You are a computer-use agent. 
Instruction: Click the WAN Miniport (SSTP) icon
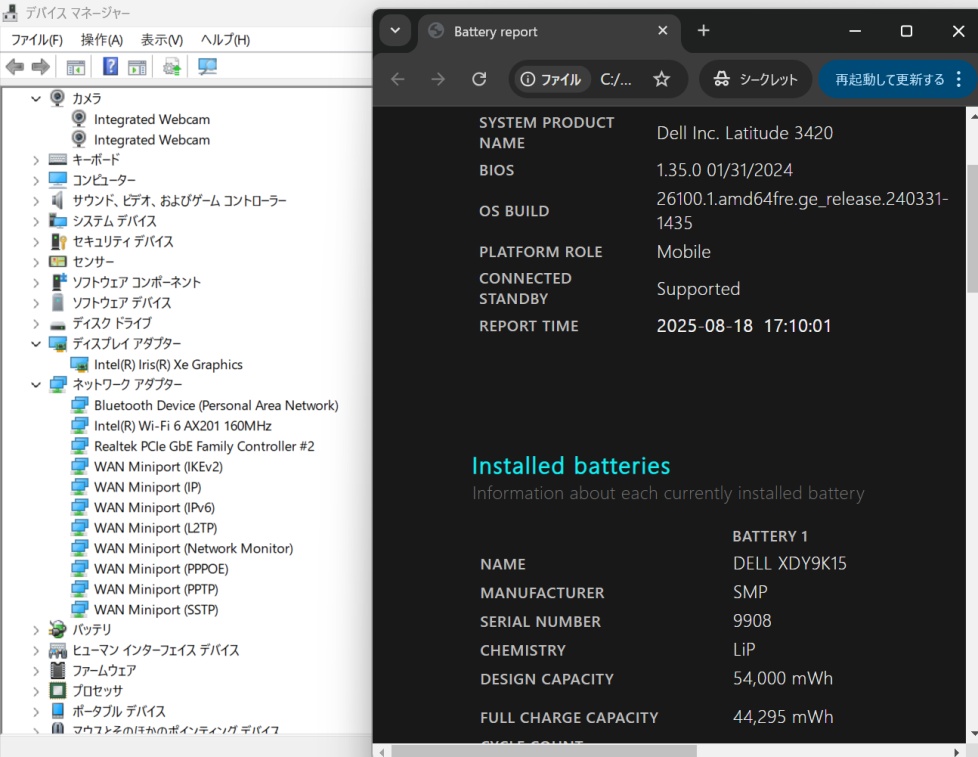point(79,609)
